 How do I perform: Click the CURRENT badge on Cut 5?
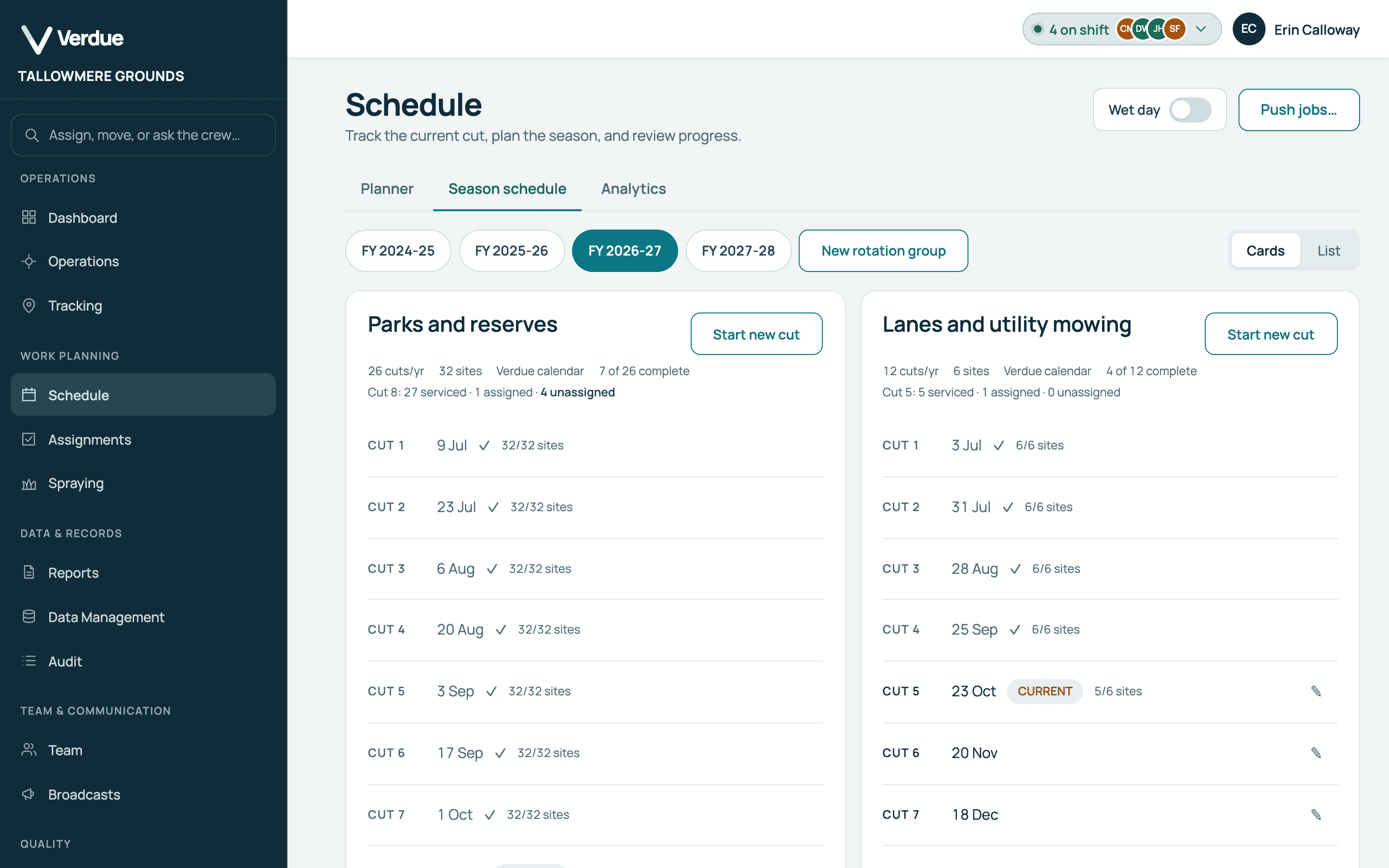pos(1045,691)
